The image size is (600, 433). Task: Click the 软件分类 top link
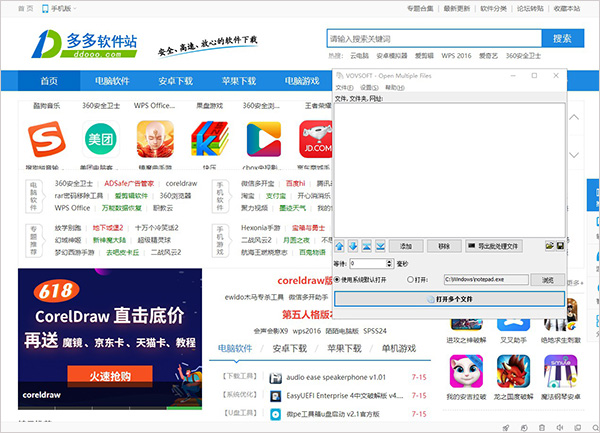click(x=493, y=8)
